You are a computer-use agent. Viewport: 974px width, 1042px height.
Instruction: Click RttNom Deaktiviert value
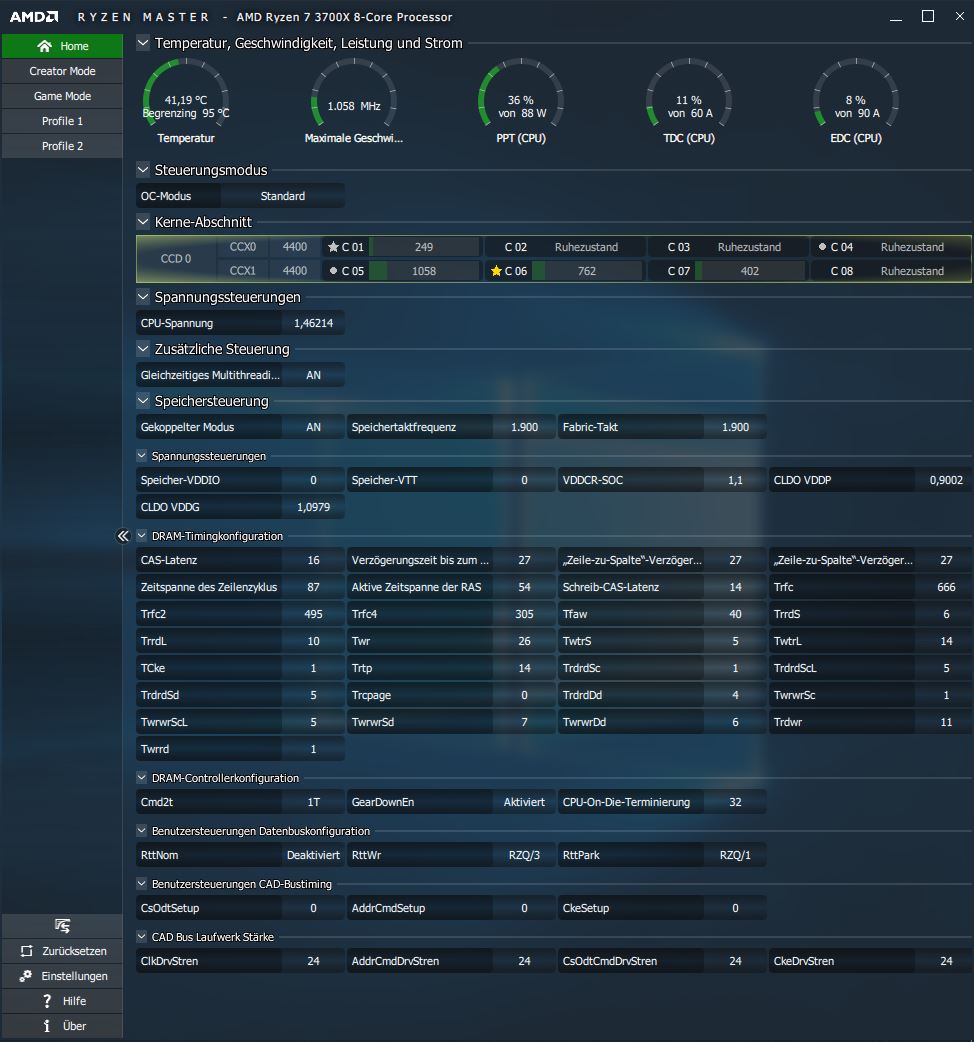pyautogui.click(x=313, y=855)
